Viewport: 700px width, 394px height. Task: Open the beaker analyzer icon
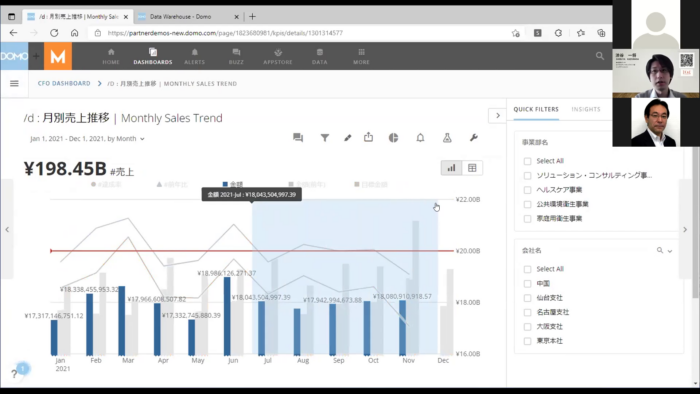tap(447, 138)
